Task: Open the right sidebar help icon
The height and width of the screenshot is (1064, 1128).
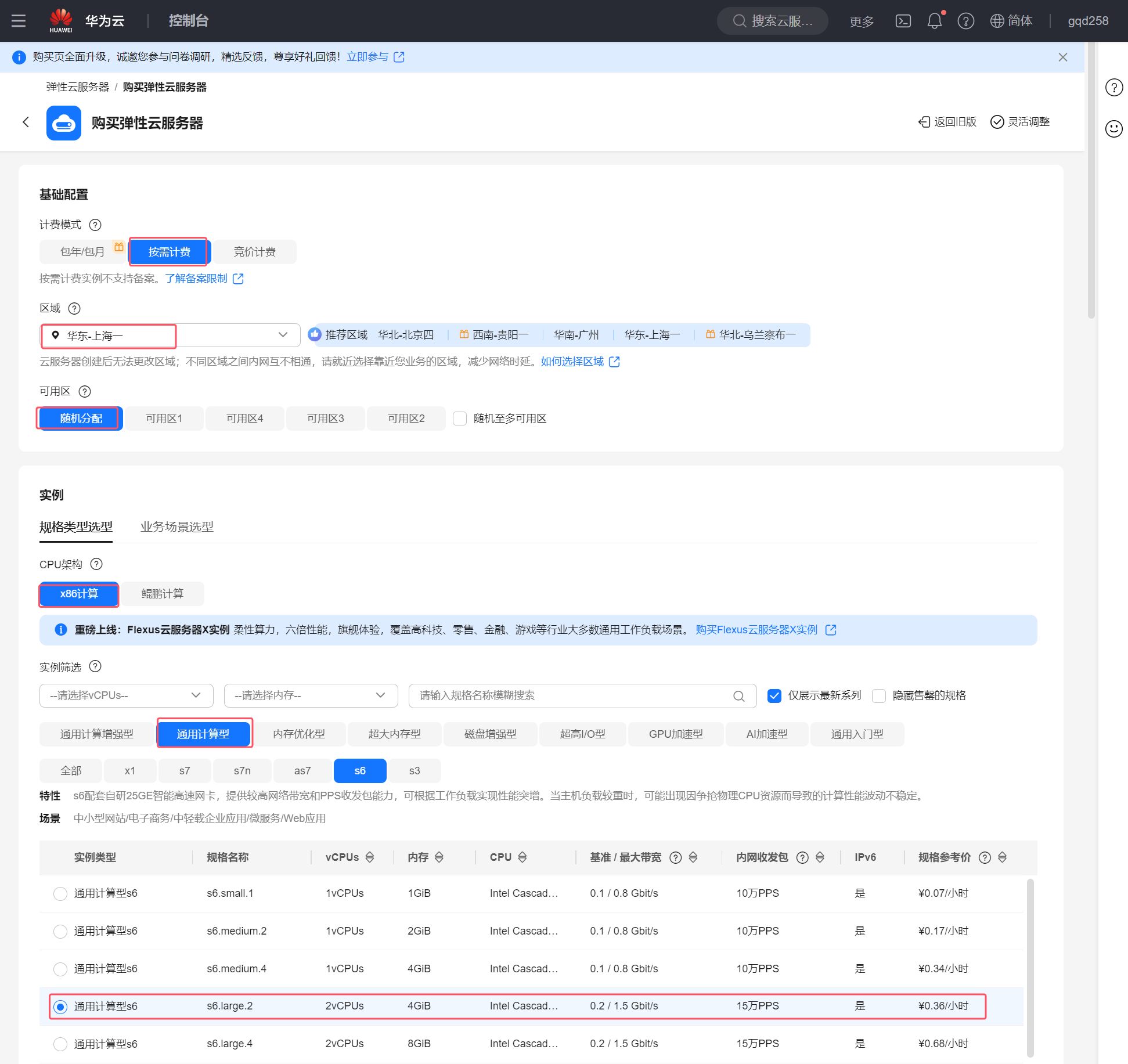Action: coord(1113,88)
